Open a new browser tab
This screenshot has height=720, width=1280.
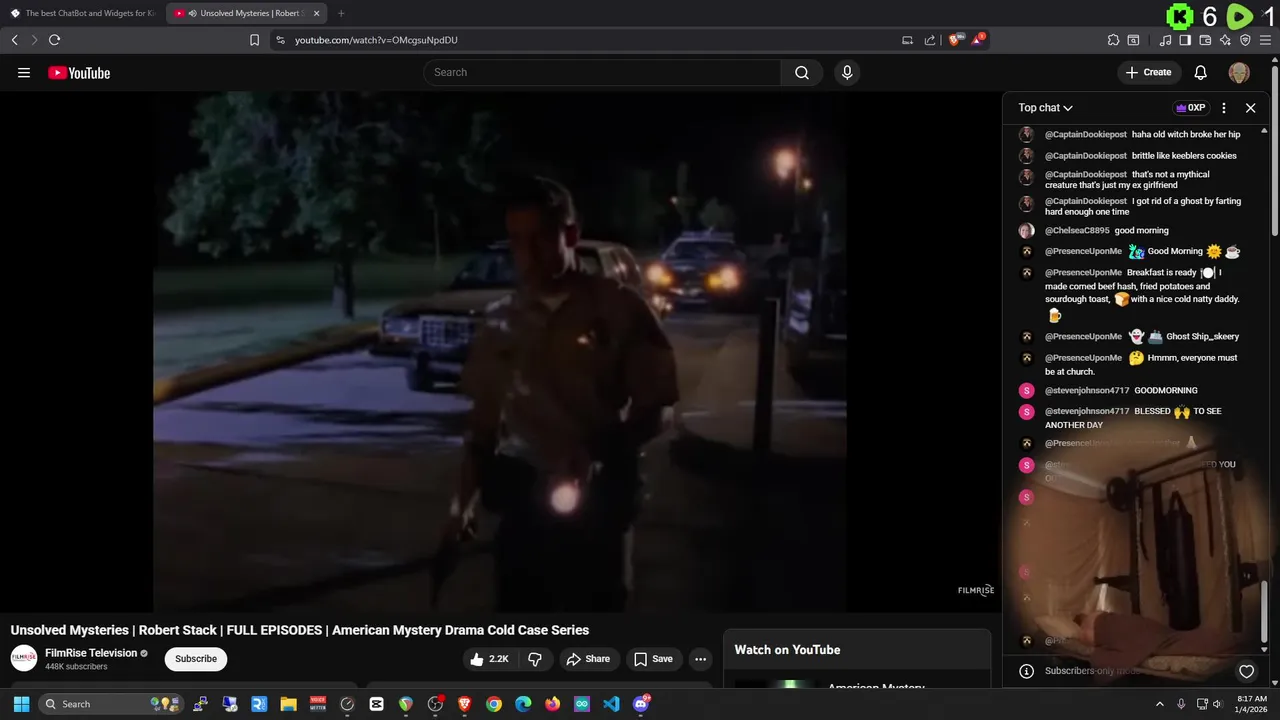(x=341, y=13)
